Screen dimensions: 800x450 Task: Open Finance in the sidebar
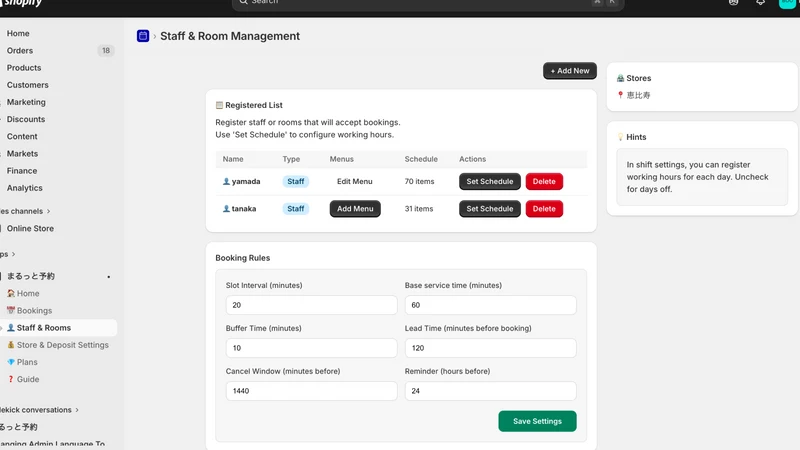coord(22,170)
